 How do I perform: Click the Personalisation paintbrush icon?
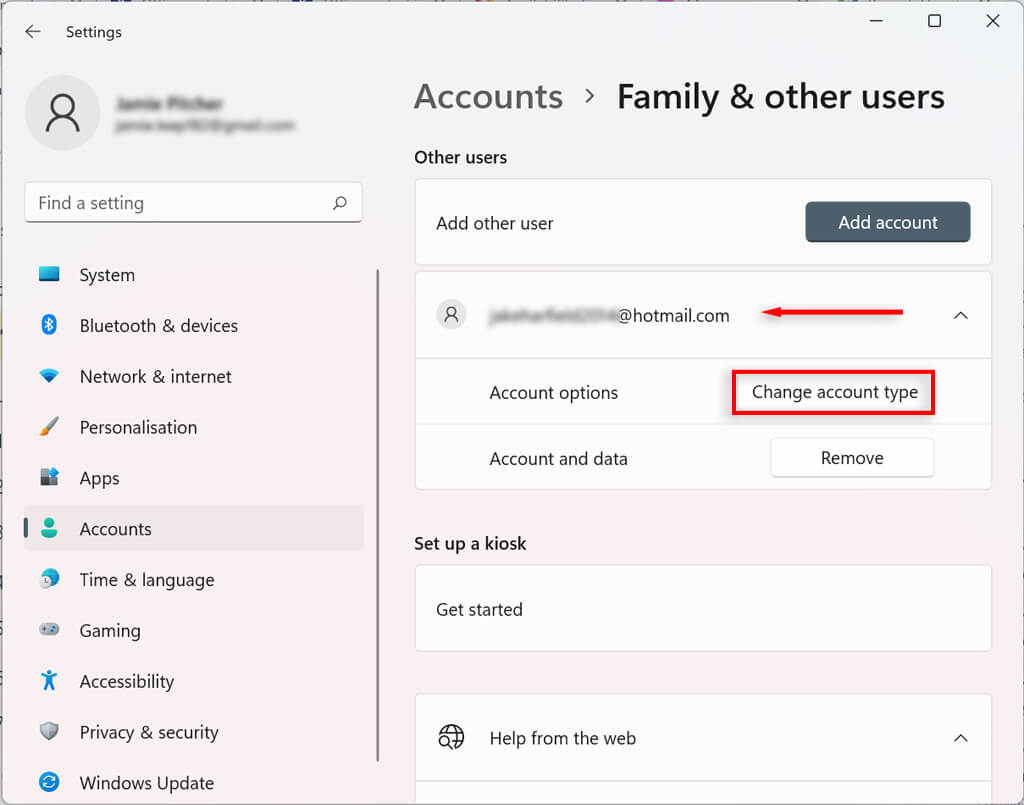pos(49,427)
